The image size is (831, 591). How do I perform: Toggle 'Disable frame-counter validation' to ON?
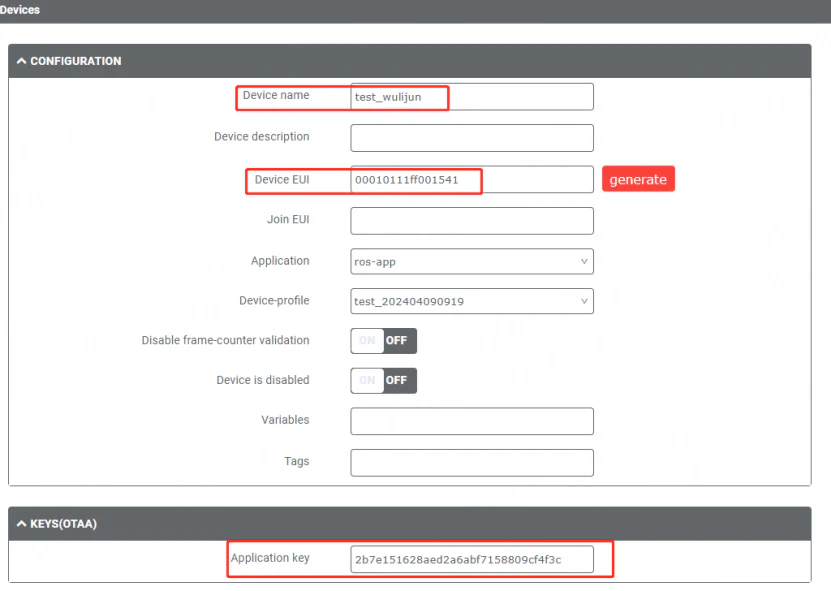click(x=367, y=340)
